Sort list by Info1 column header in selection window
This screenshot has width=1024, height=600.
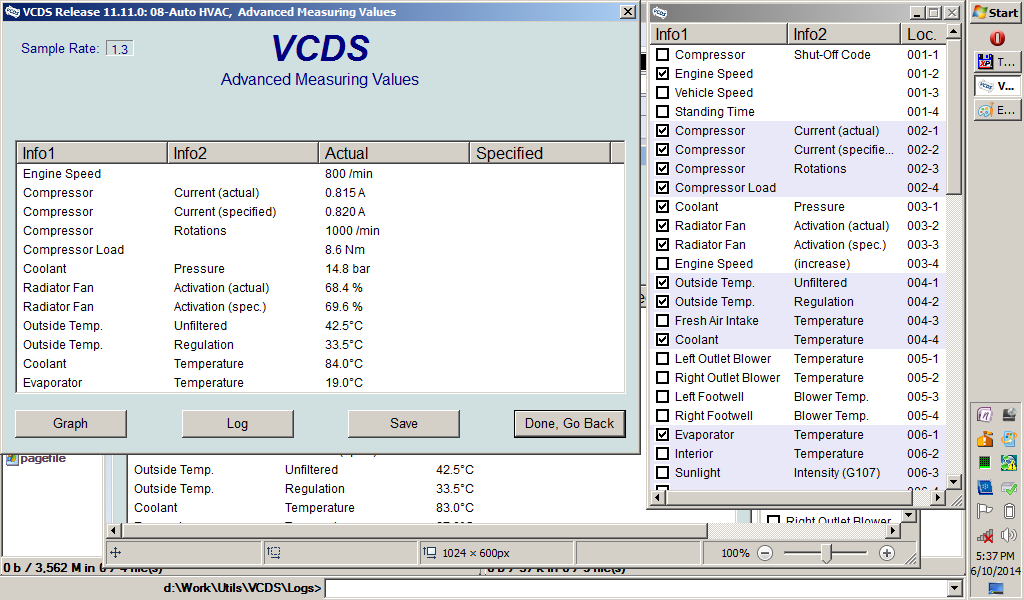(719, 34)
